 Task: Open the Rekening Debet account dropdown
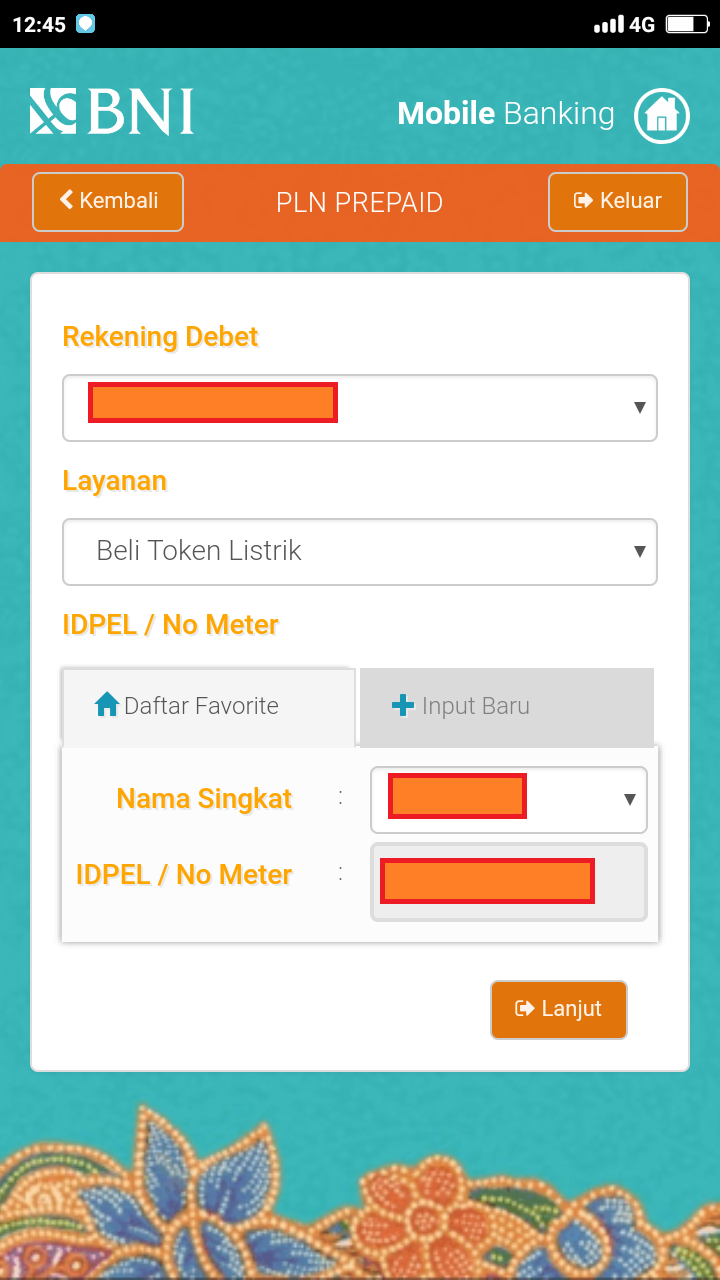click(360, 408)
